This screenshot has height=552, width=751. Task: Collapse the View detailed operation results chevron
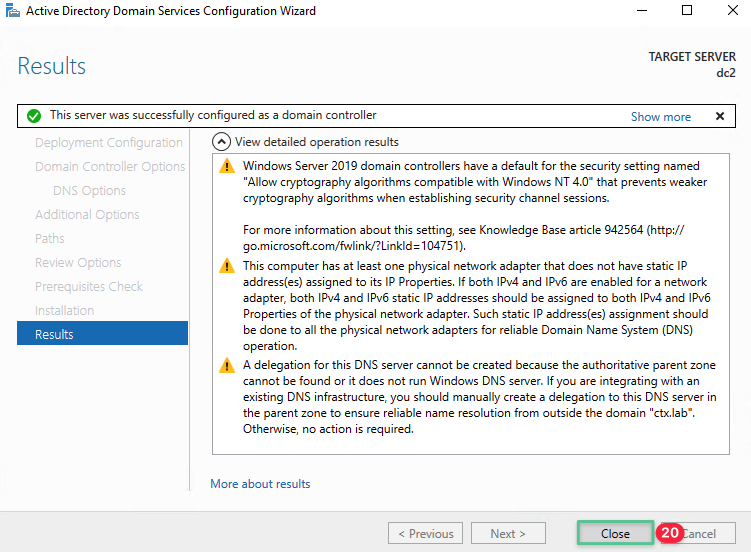click(222, 142)
